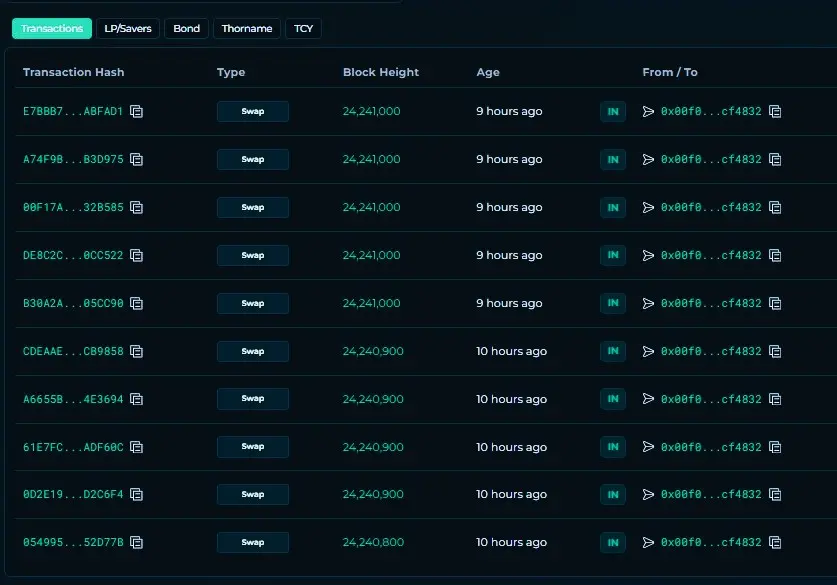Screen dimensions: 837x585
Task: Click '10 hours ago' in 0D2E19...D2C6F4 row
Action: (511, 494)
